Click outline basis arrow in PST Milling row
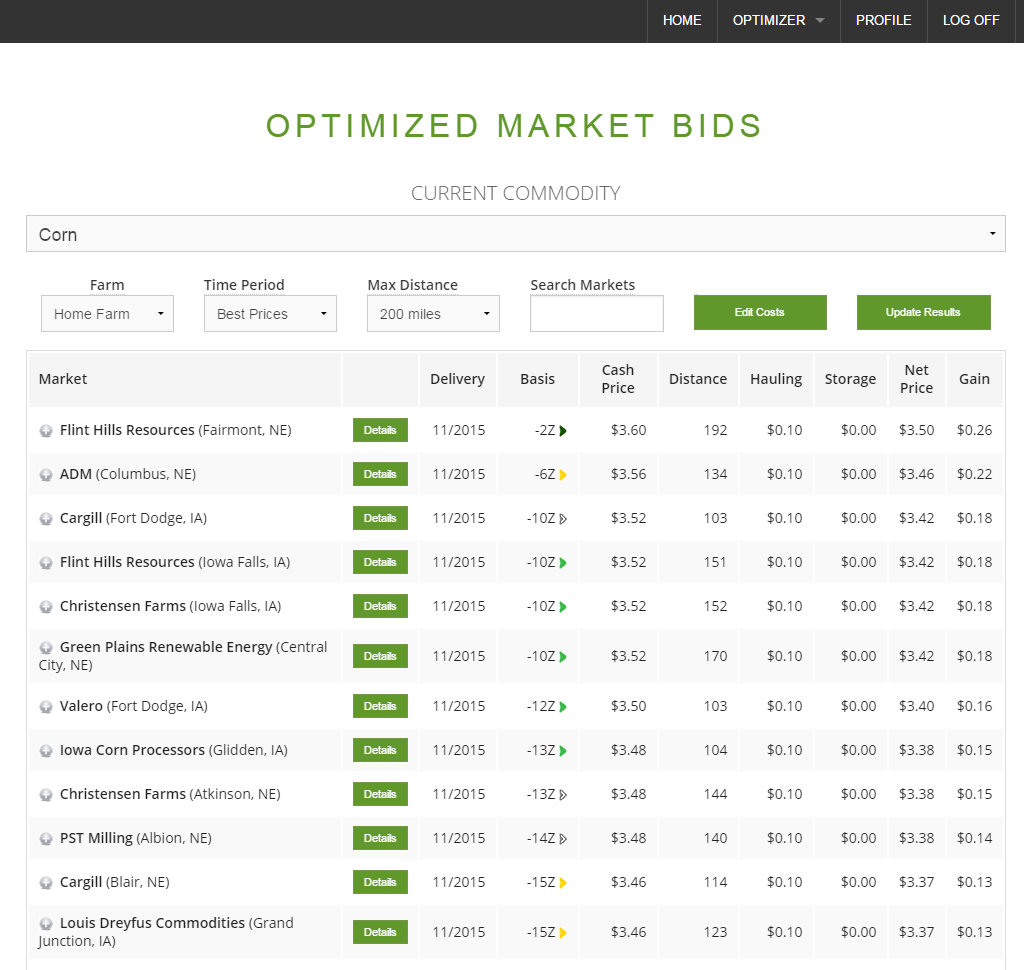 (563, 839)
